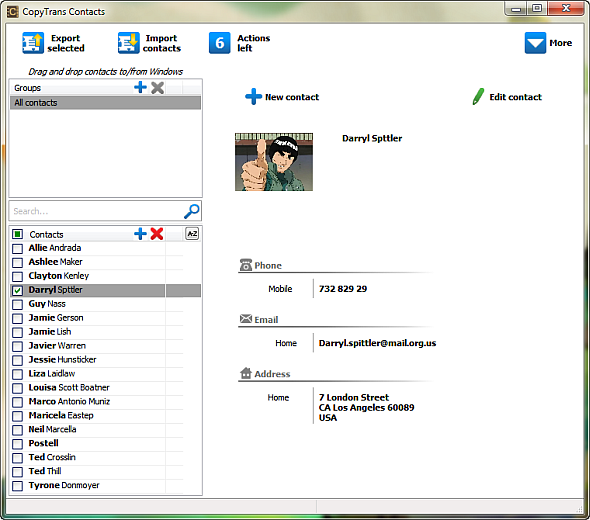Select contact Ted Thill
The width and height of the screenshot is (590, 520).
[x=45, y=471]
